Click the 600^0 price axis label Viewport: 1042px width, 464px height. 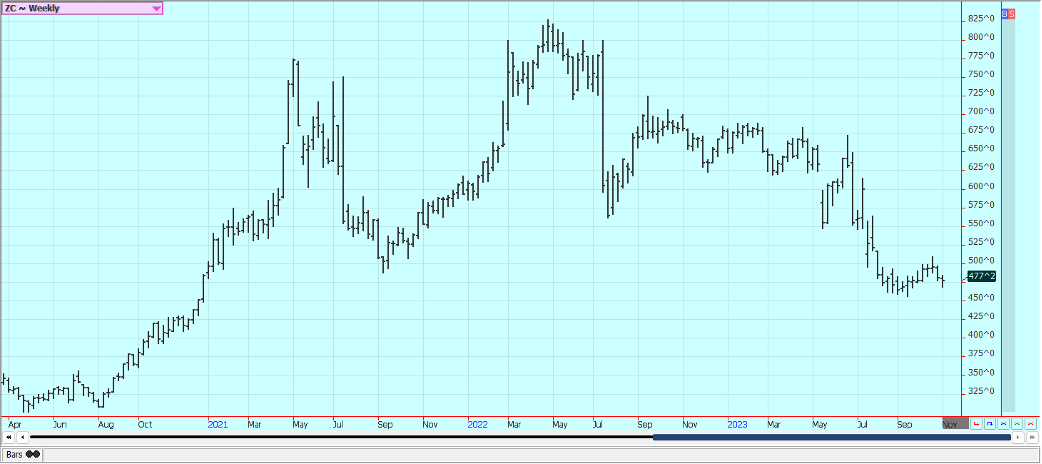[x=982, y=185]
